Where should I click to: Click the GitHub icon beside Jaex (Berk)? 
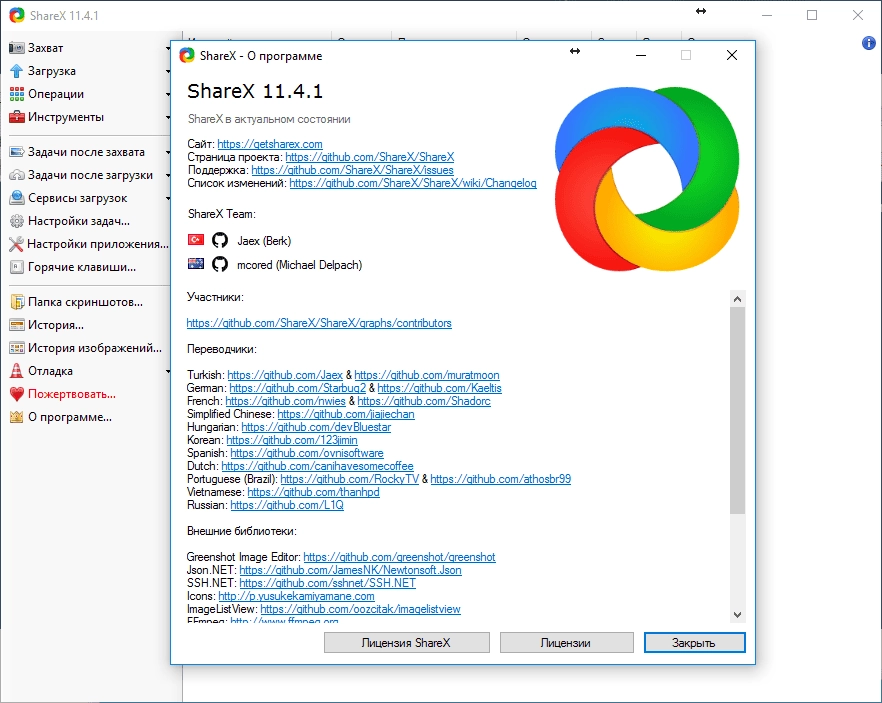pyautogui.click(x=220, y=240)
